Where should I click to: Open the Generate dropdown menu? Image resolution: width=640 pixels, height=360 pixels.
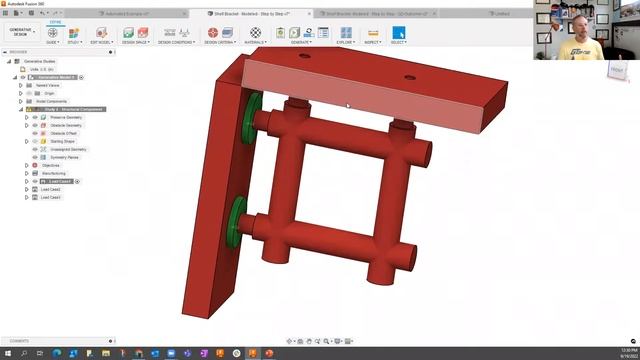pyautogui.click(x=302, y=42)
